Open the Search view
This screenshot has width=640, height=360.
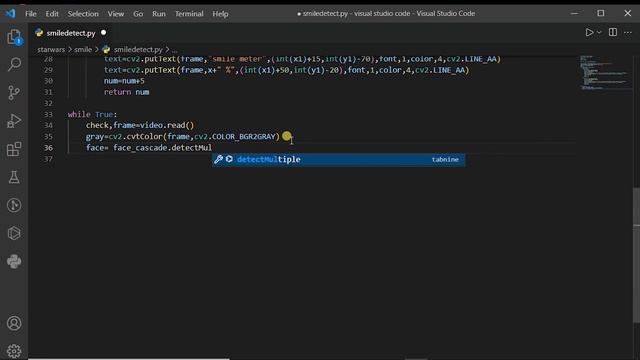(x=14, y=64)
